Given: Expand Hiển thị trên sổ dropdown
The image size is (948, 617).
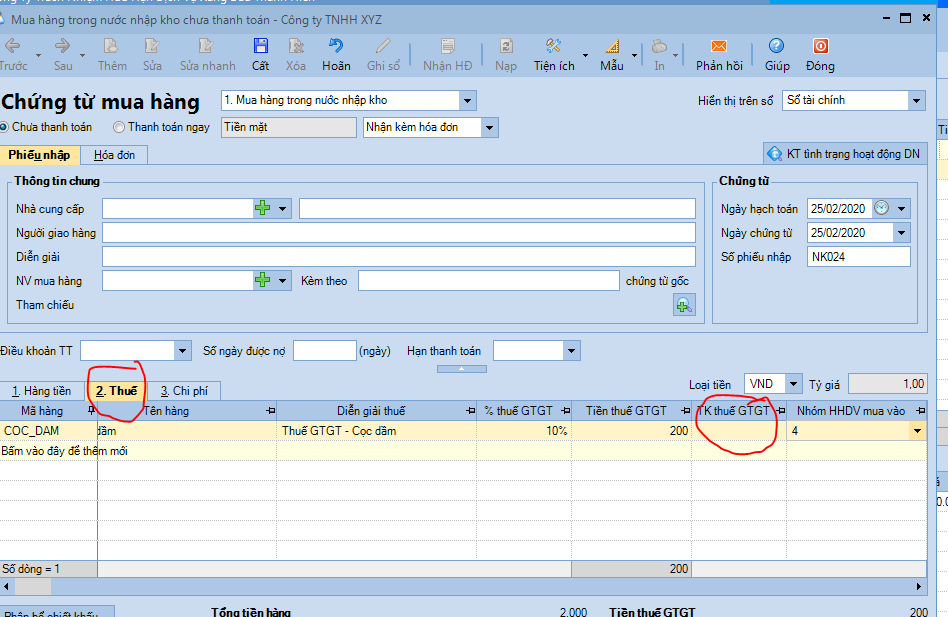Looking at the screenshot, I should point(915,100).
